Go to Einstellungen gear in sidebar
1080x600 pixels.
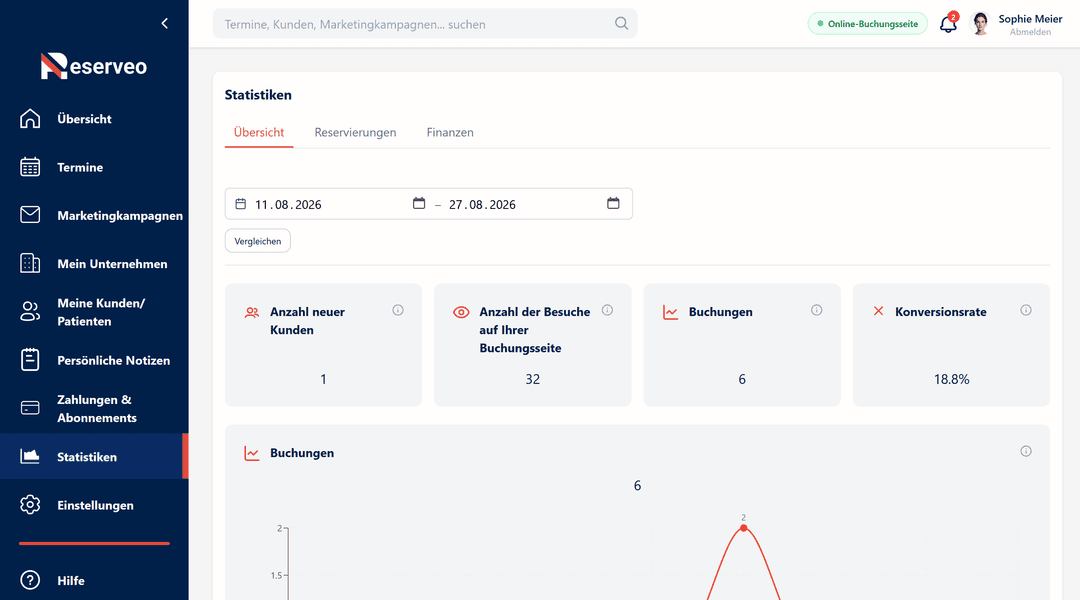click(94, 505)
